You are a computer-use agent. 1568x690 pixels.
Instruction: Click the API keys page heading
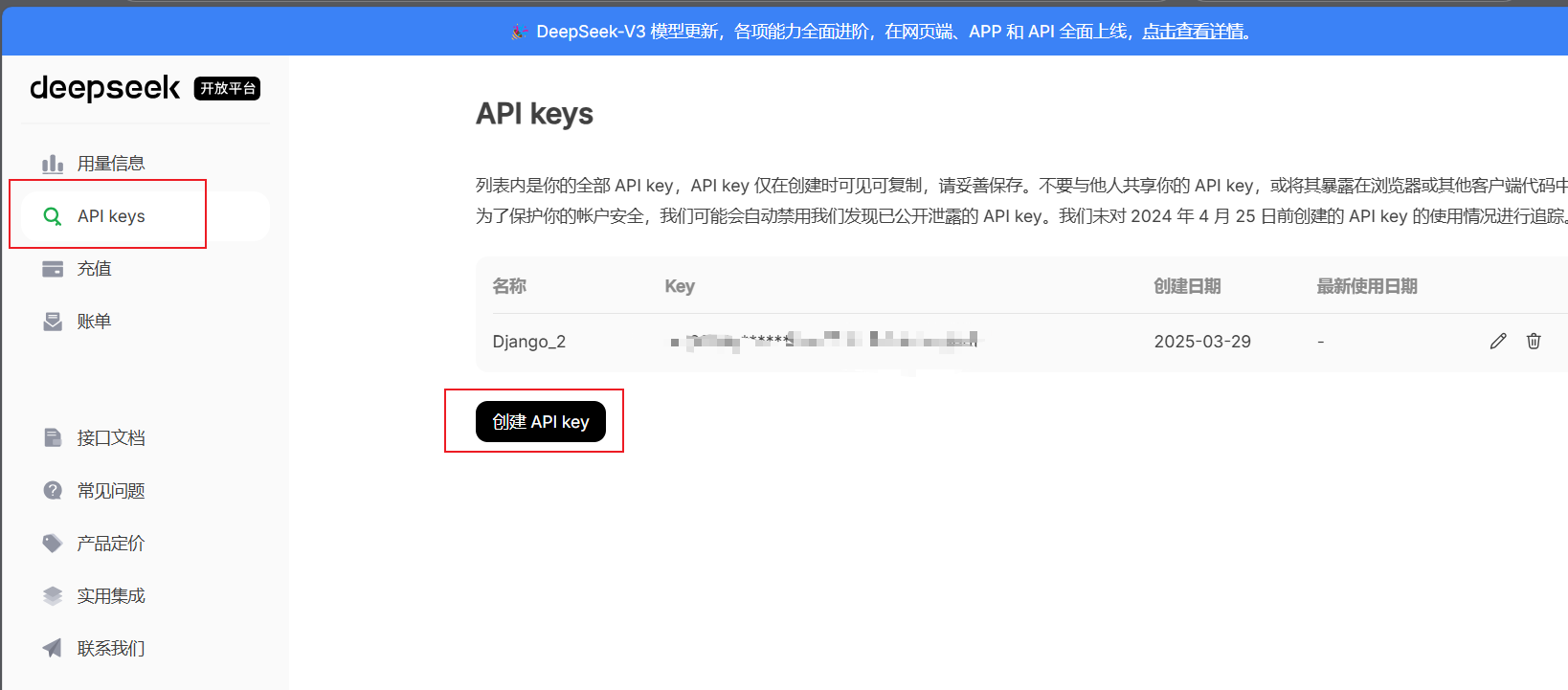tap(534, 114)
